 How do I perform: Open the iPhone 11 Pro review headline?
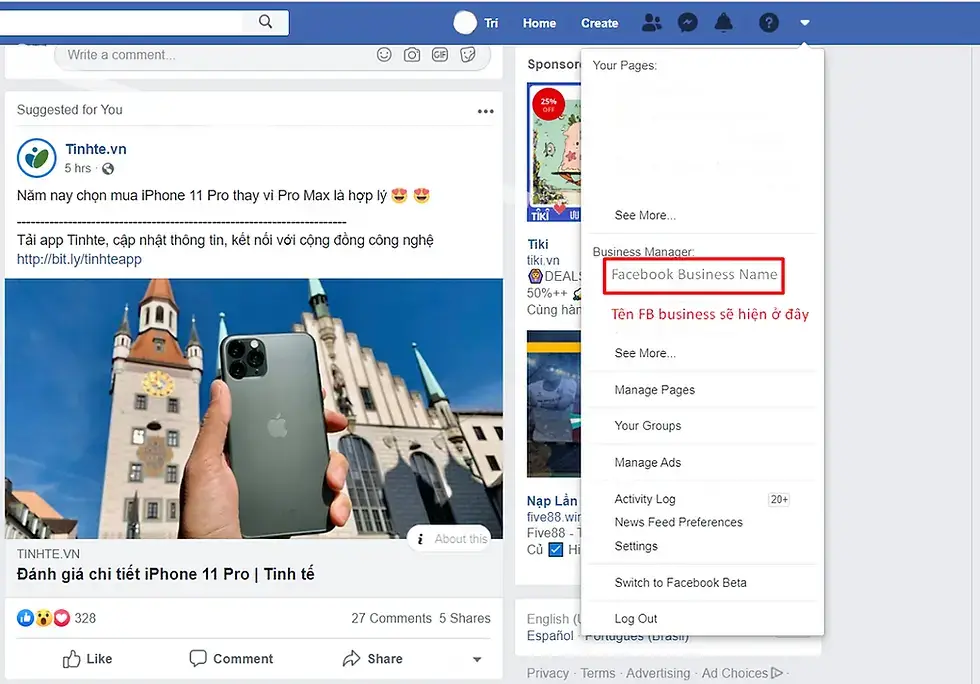[x=166, y=574]
